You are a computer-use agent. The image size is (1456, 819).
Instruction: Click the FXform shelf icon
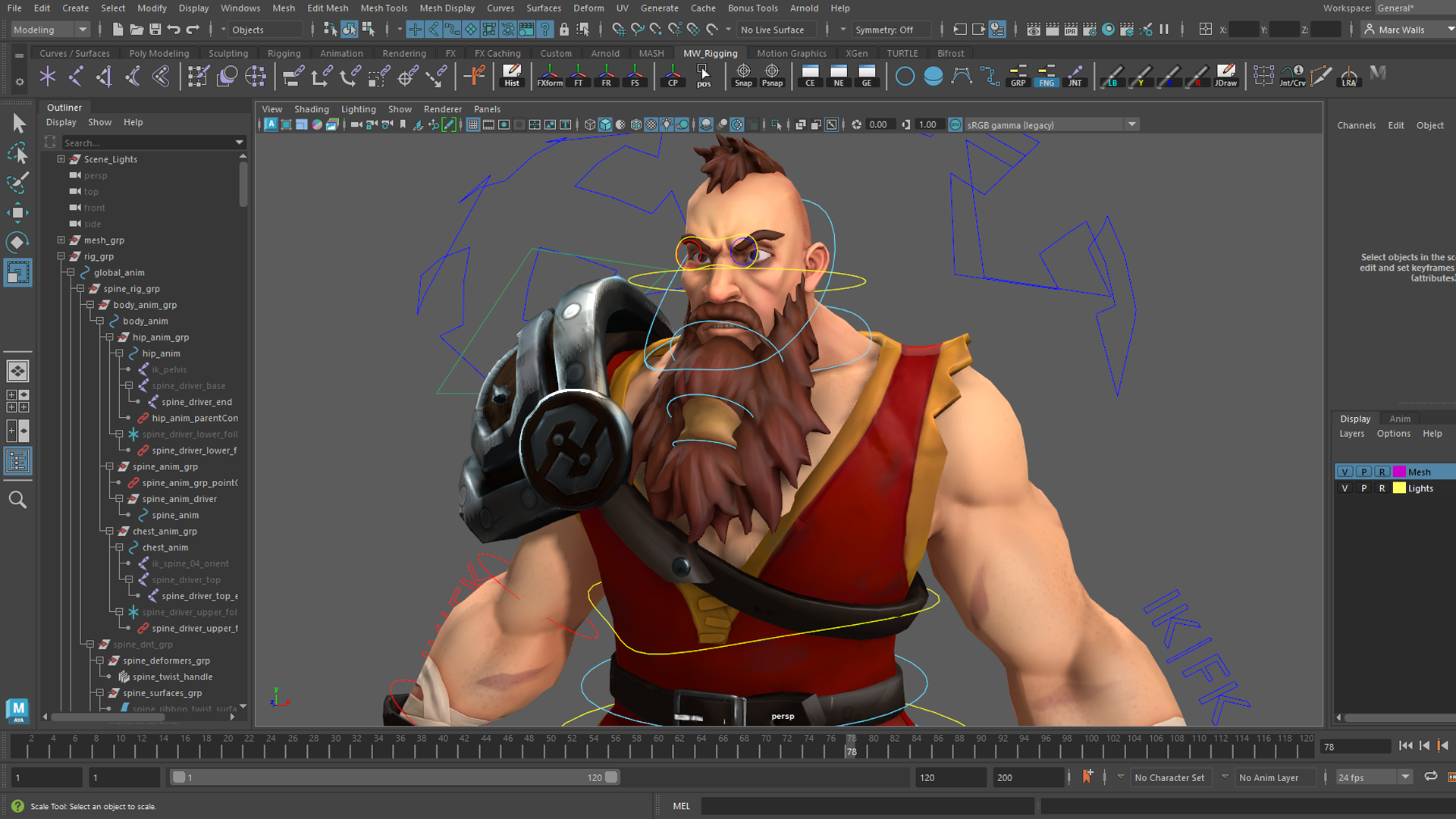[x=550, y=75]
